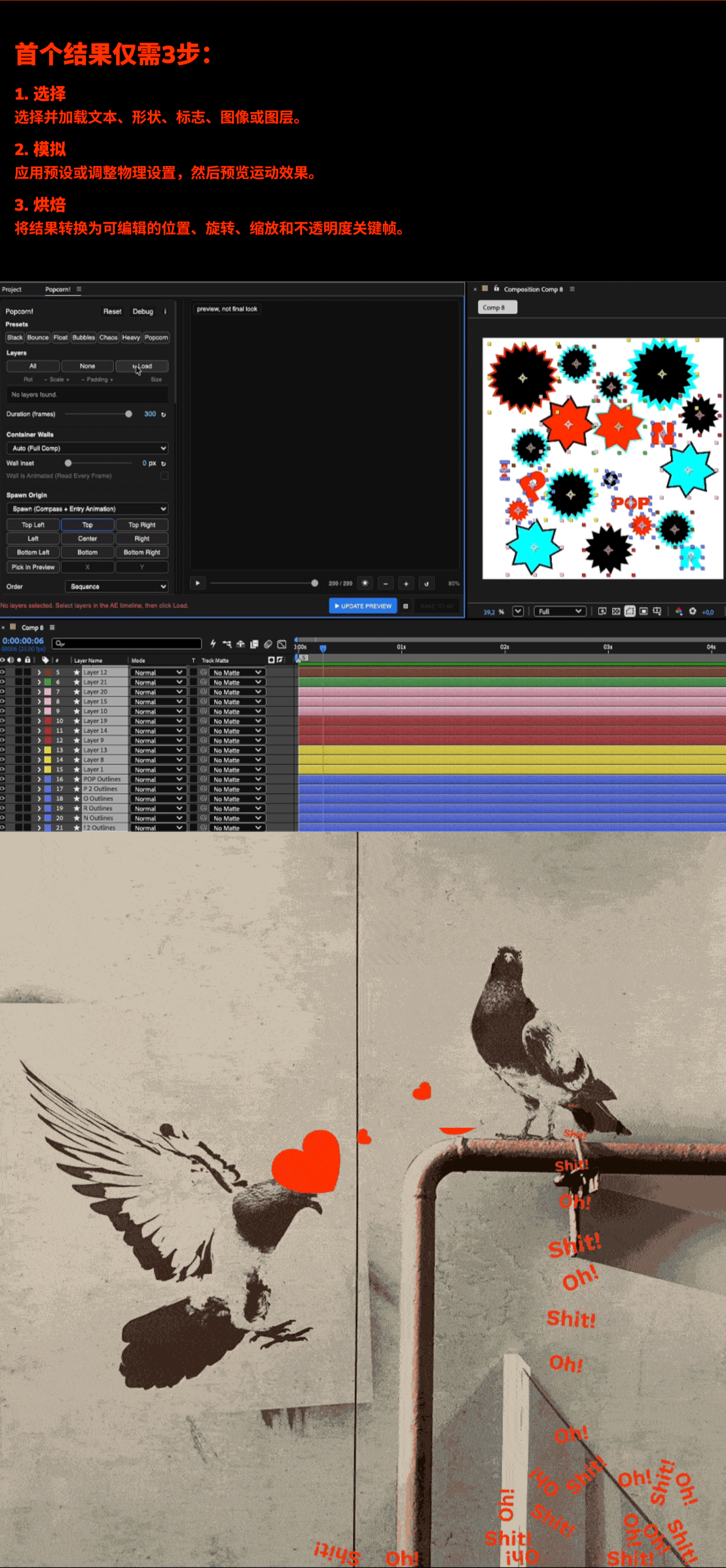
Task: Click the 0:00:00:06 timecode display
Action: click(x=23, y=640)
